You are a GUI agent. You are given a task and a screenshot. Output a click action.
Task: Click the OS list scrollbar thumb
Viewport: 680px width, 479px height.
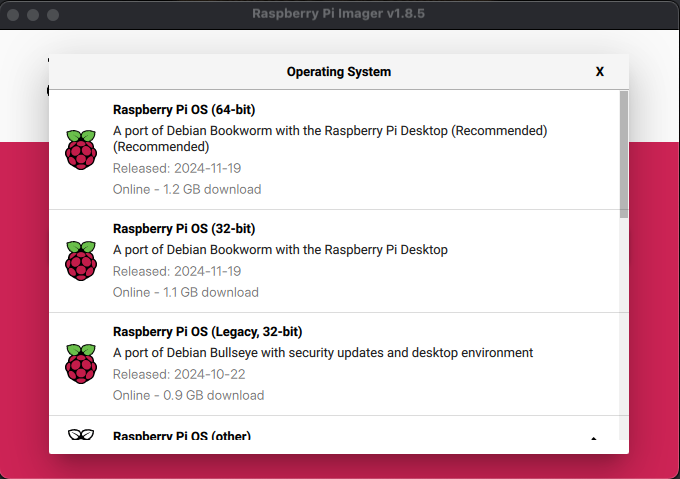[624, 154]
